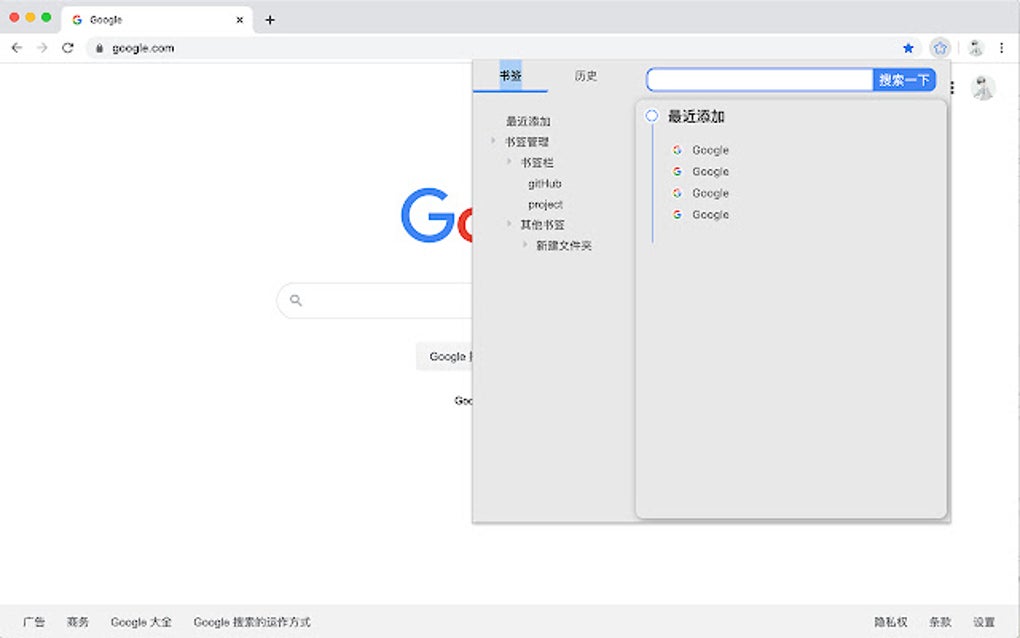1020x638 pixels.
Task: Click the back navigation arrow
Action: coord(16,47)
